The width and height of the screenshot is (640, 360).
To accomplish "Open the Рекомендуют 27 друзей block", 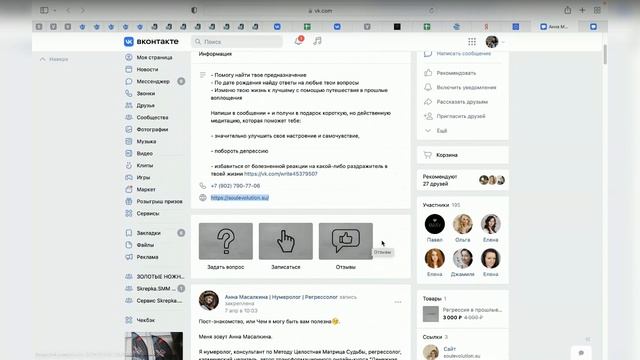I will click(x=463, y=180).
